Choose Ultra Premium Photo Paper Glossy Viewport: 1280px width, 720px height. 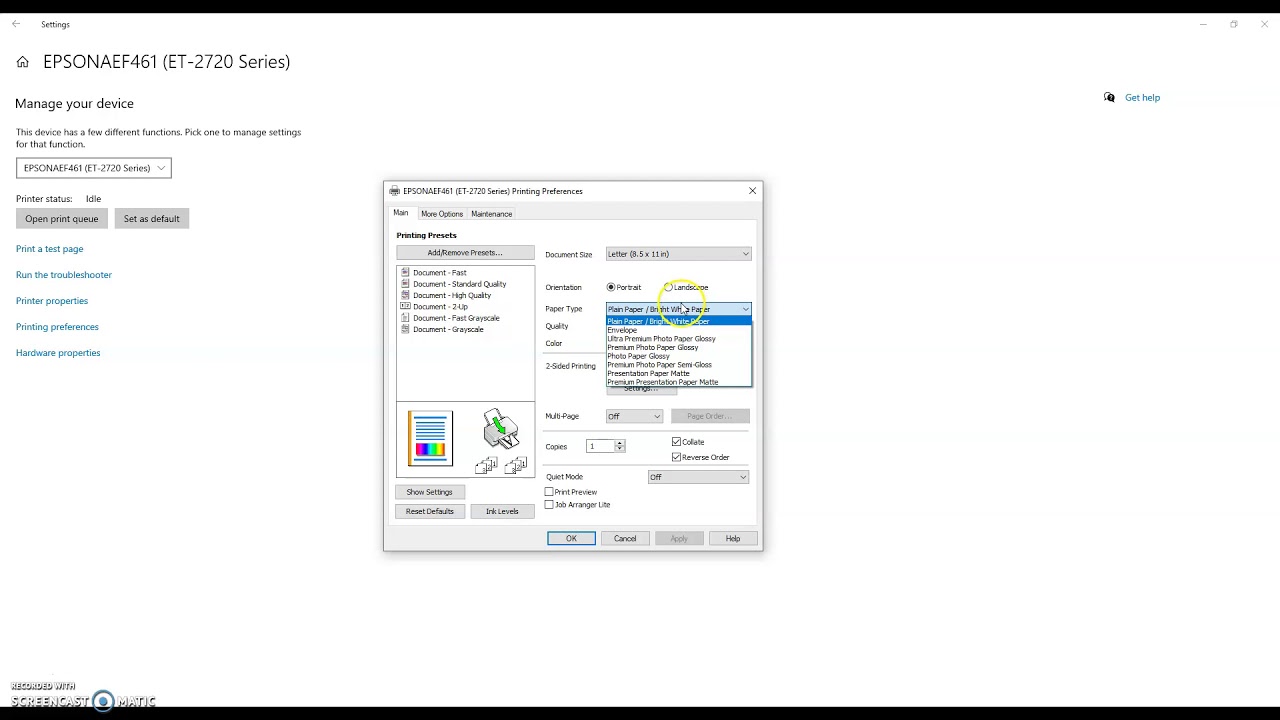pos(678,339)
